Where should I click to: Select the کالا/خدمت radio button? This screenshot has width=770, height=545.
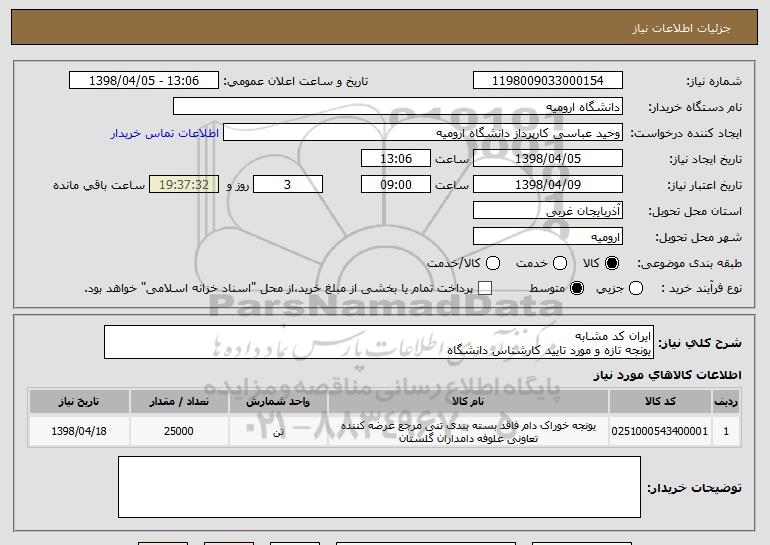point(493,263)
